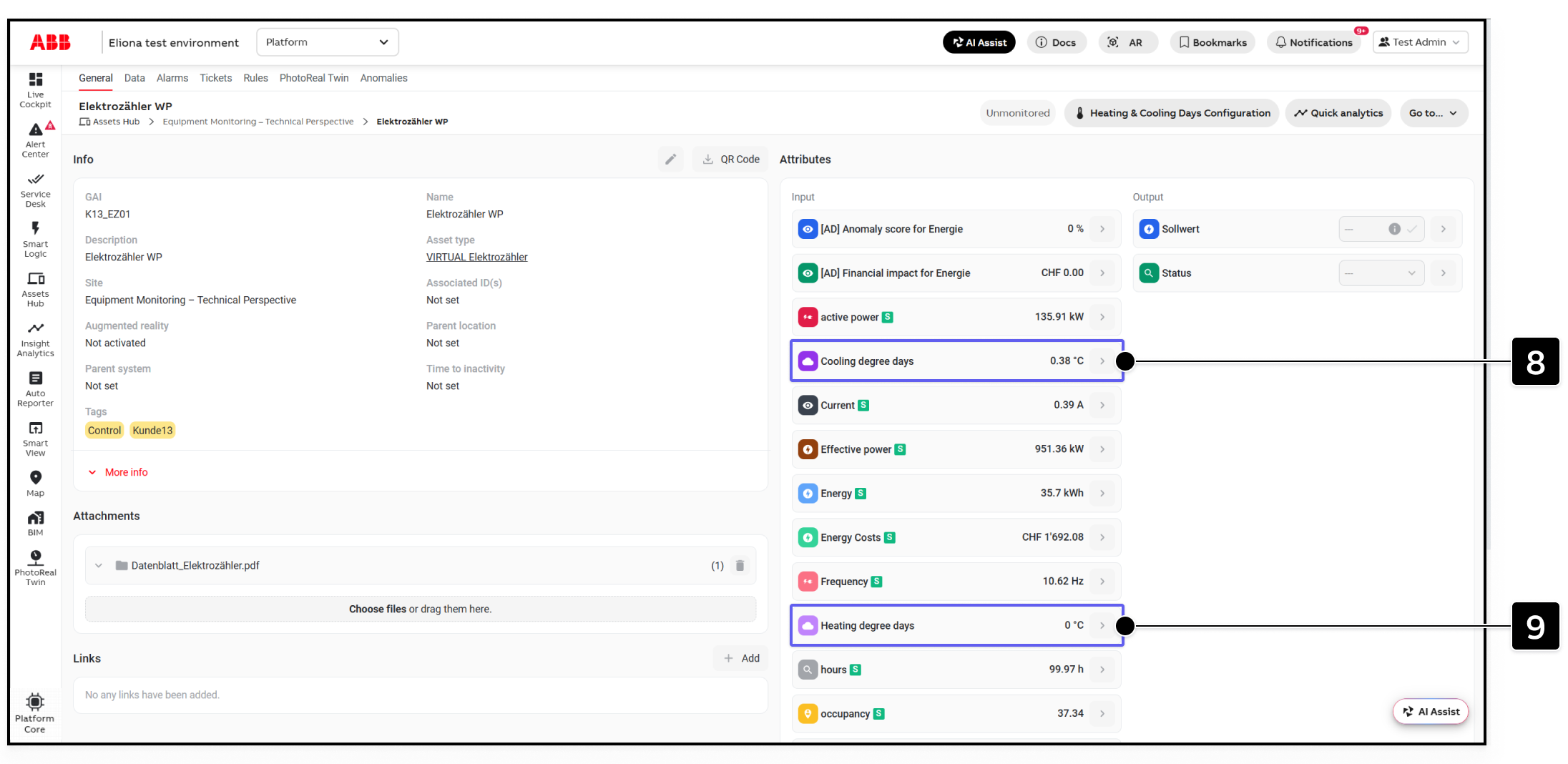Open Assets Hub sidebar icon
The image size is (1568, 764).
pyautogui.click(x=35, y=289)
